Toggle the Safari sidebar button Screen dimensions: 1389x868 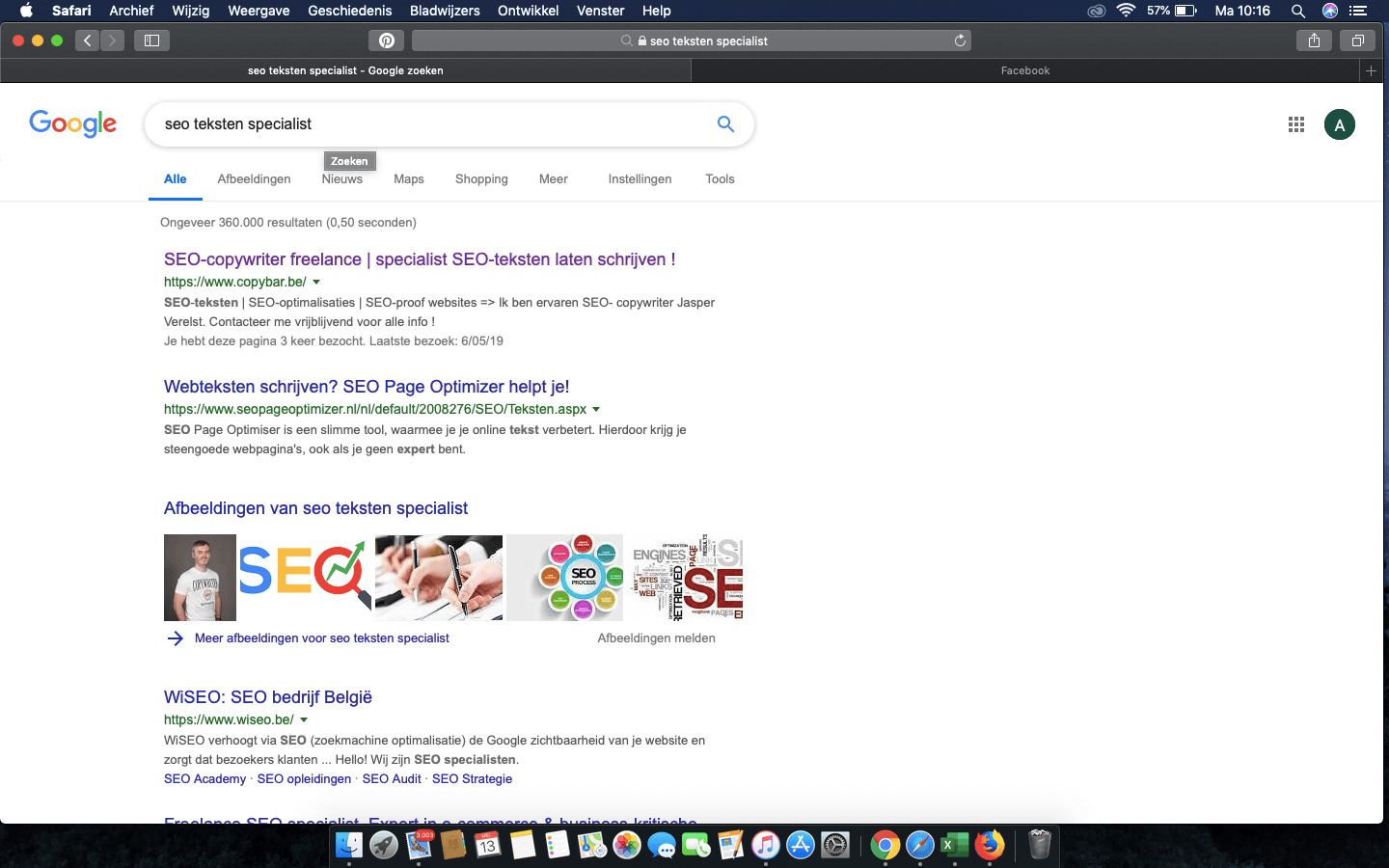pyautogui.click(x=151, y=41)
